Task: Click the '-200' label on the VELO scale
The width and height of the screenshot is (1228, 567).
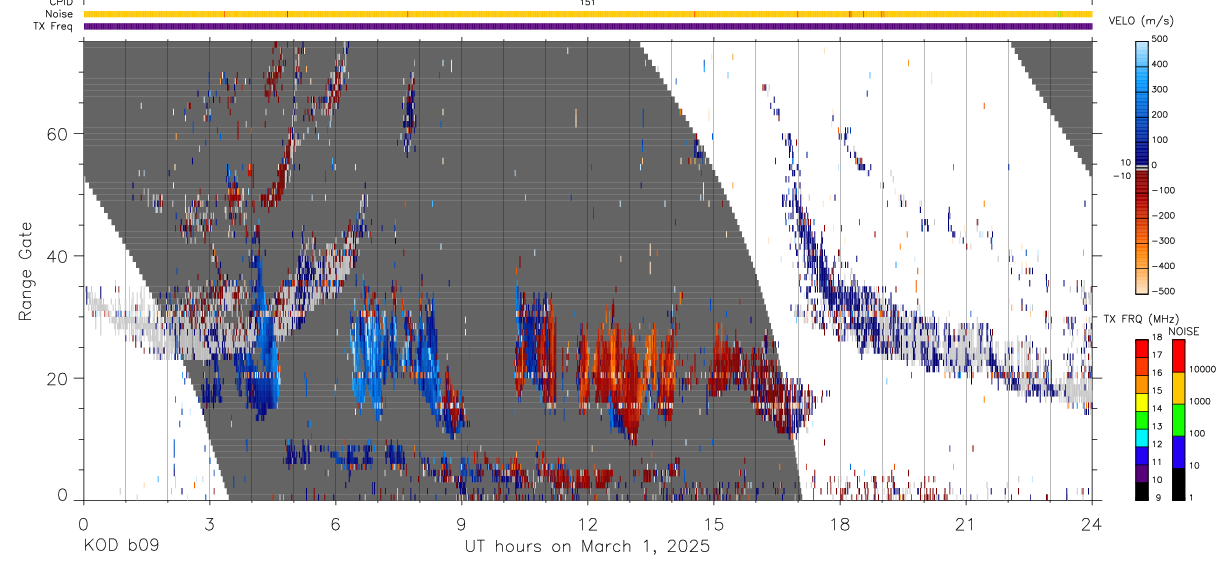Action: click(x=1162, y=215)
